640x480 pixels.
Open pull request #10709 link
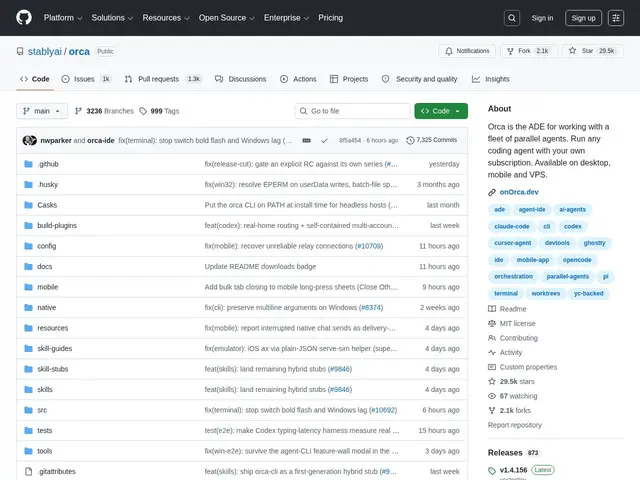[369, 246]
